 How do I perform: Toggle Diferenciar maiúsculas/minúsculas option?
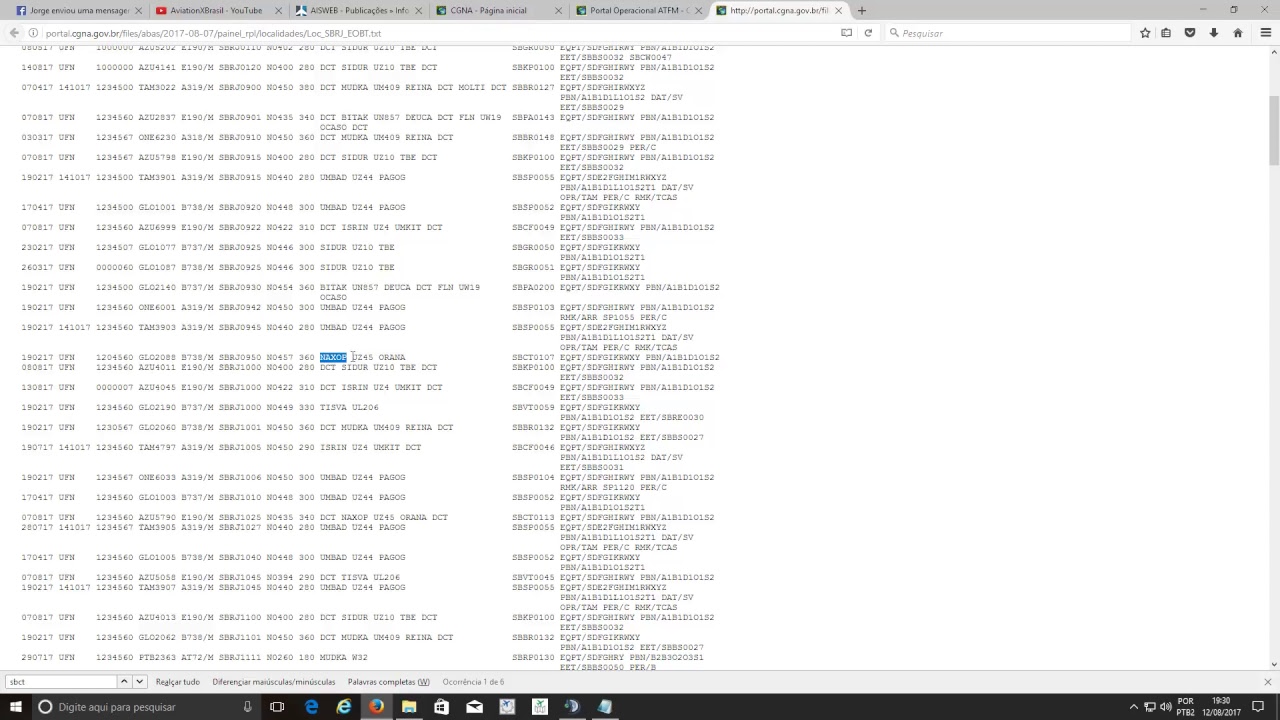coord(273,682)
